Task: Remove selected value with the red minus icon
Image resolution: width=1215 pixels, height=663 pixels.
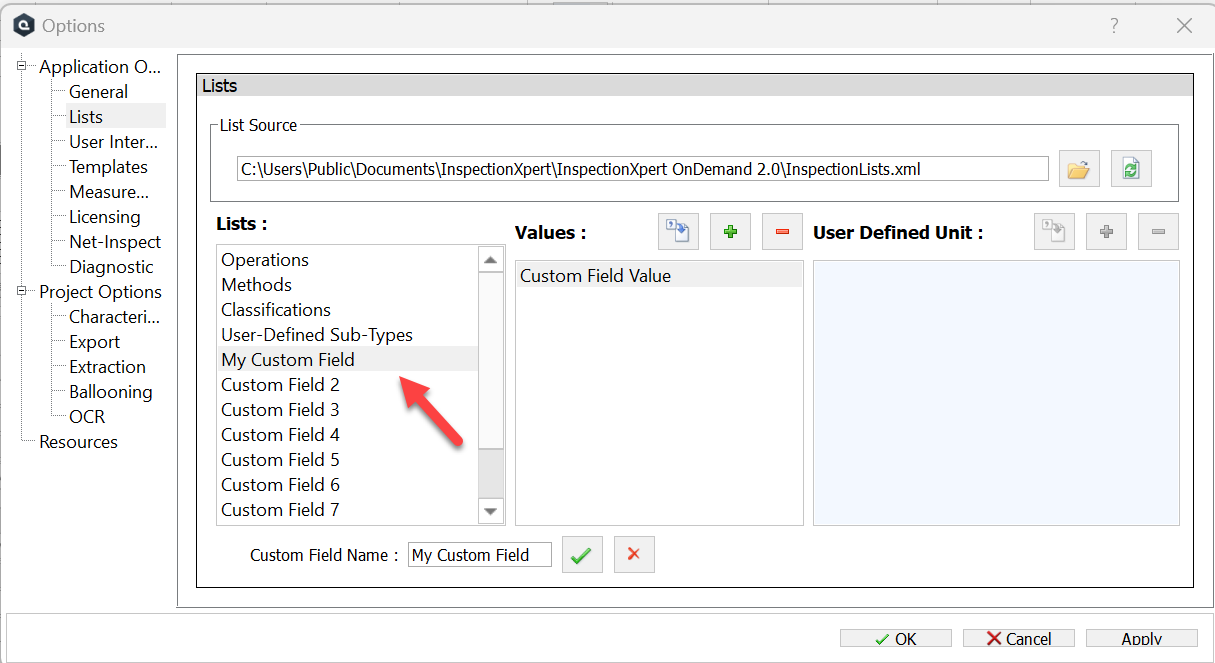Action: coord(782,231)
